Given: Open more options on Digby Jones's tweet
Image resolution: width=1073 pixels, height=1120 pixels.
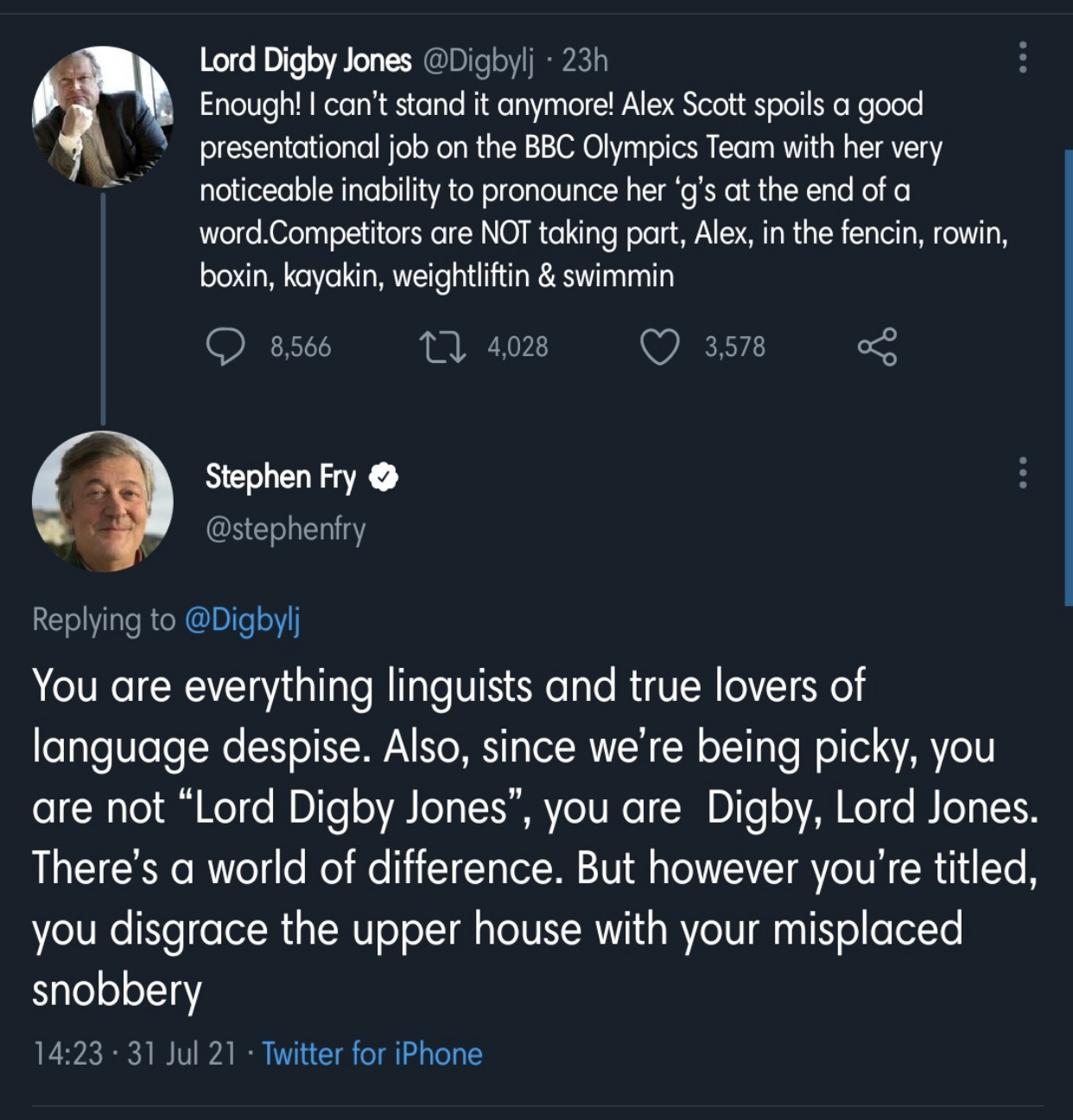Looking at the screenshot, I should (1023, 57).
